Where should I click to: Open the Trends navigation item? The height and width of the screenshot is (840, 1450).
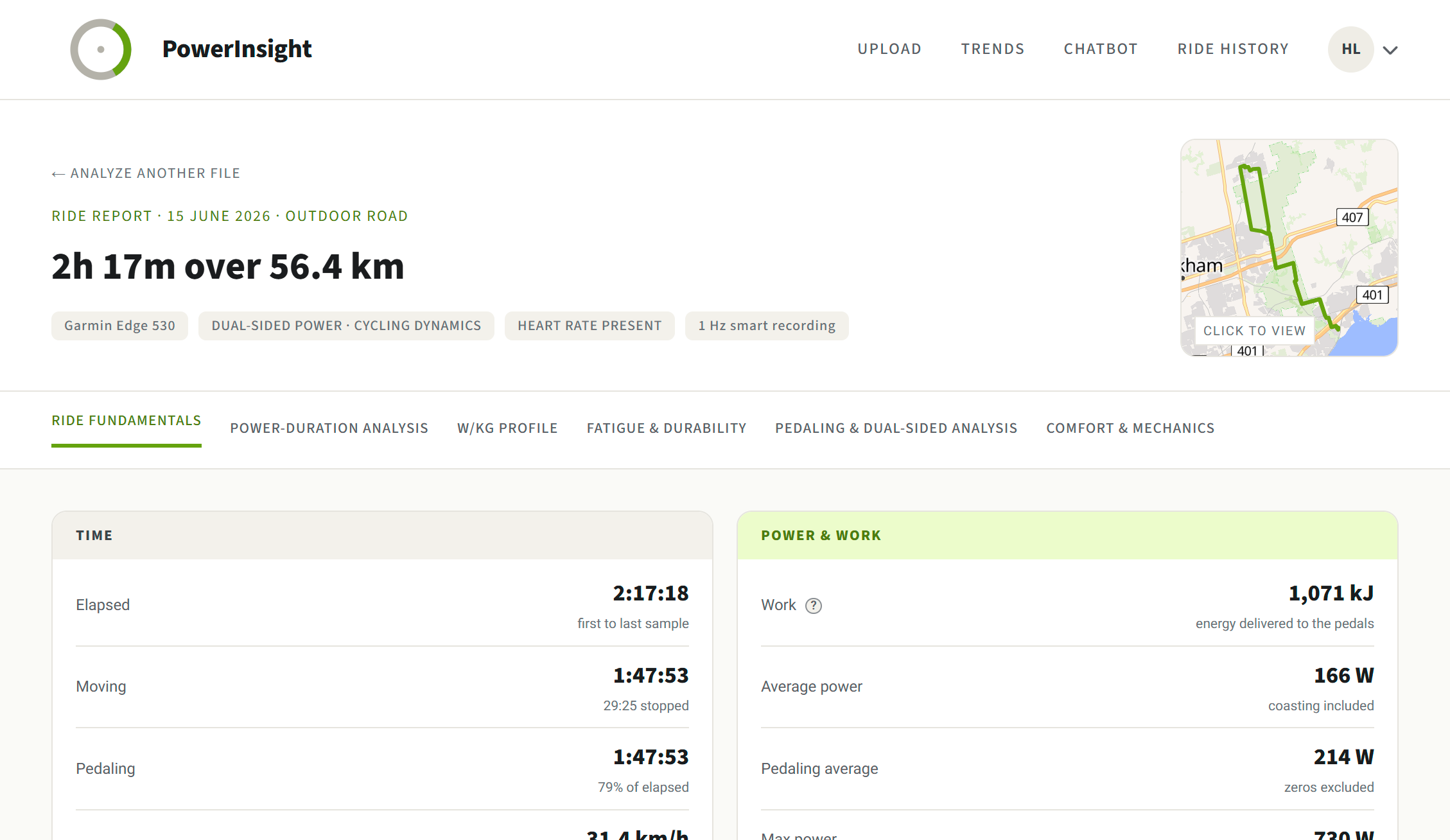coord(993,49)
